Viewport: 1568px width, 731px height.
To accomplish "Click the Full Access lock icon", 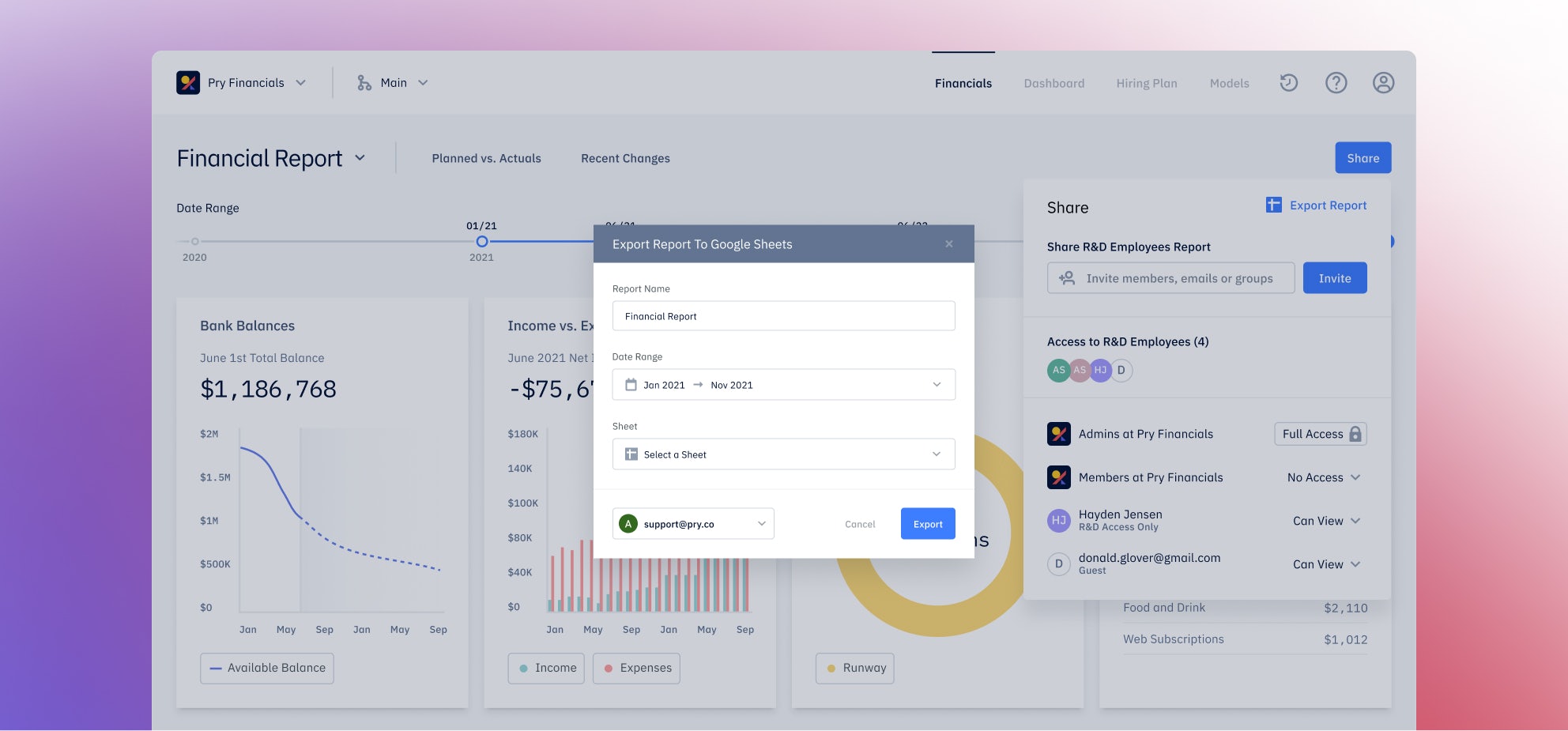I will pos(1355,434).
